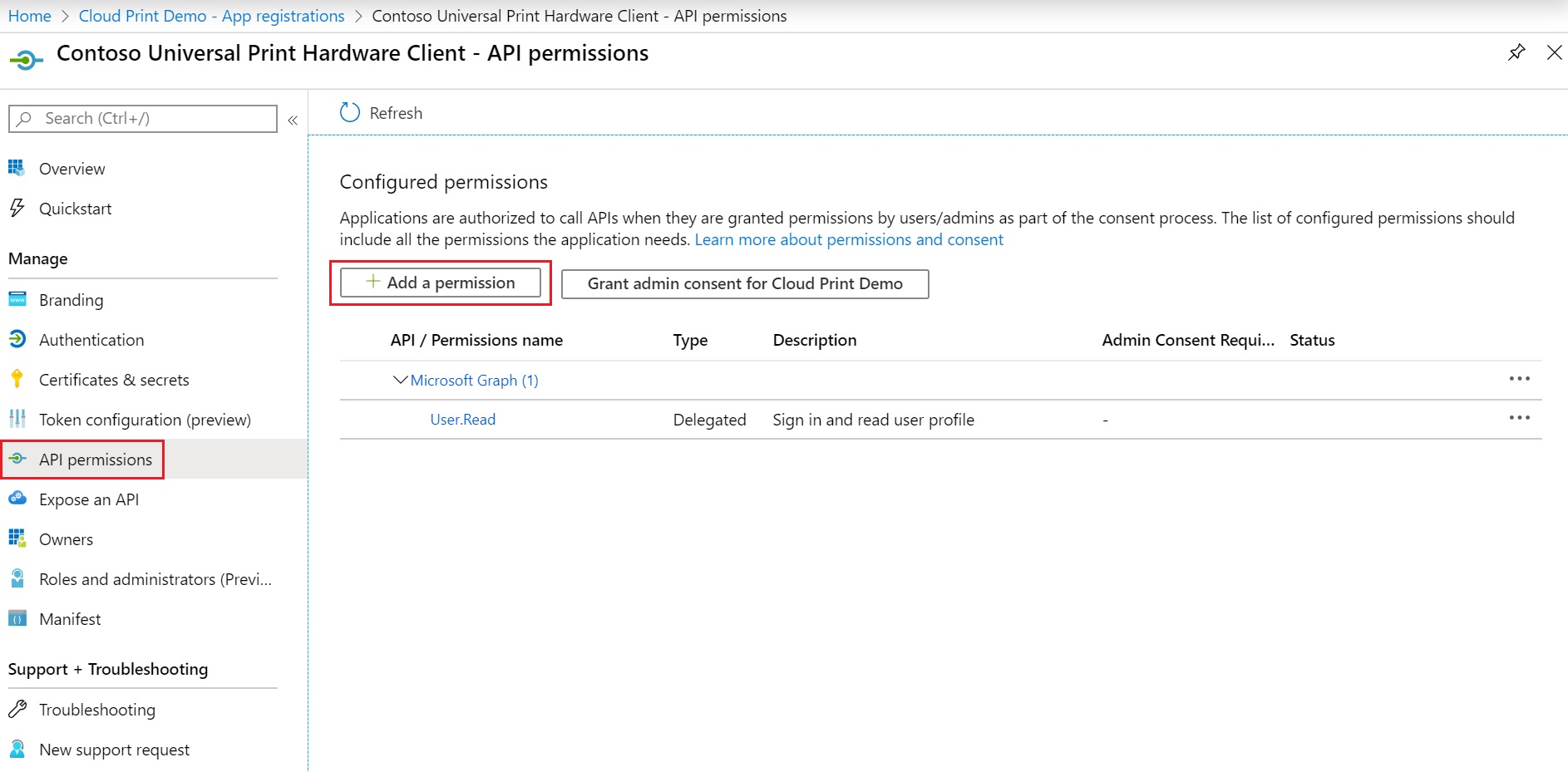Viewport: 1568px width, 772px height.
Task: Click the Quickstart lightning icon
Action: point(17,208)
